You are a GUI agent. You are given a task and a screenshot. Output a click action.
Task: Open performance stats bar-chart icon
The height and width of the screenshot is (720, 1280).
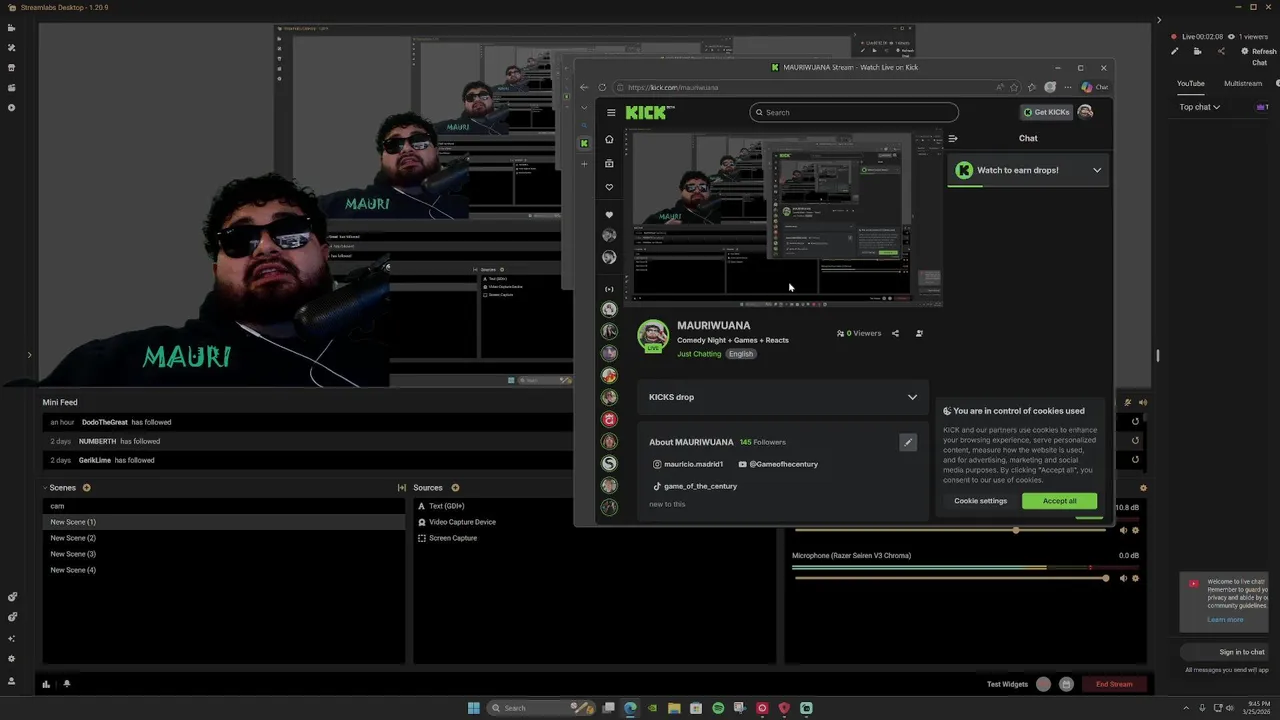(x=46, y=684)
